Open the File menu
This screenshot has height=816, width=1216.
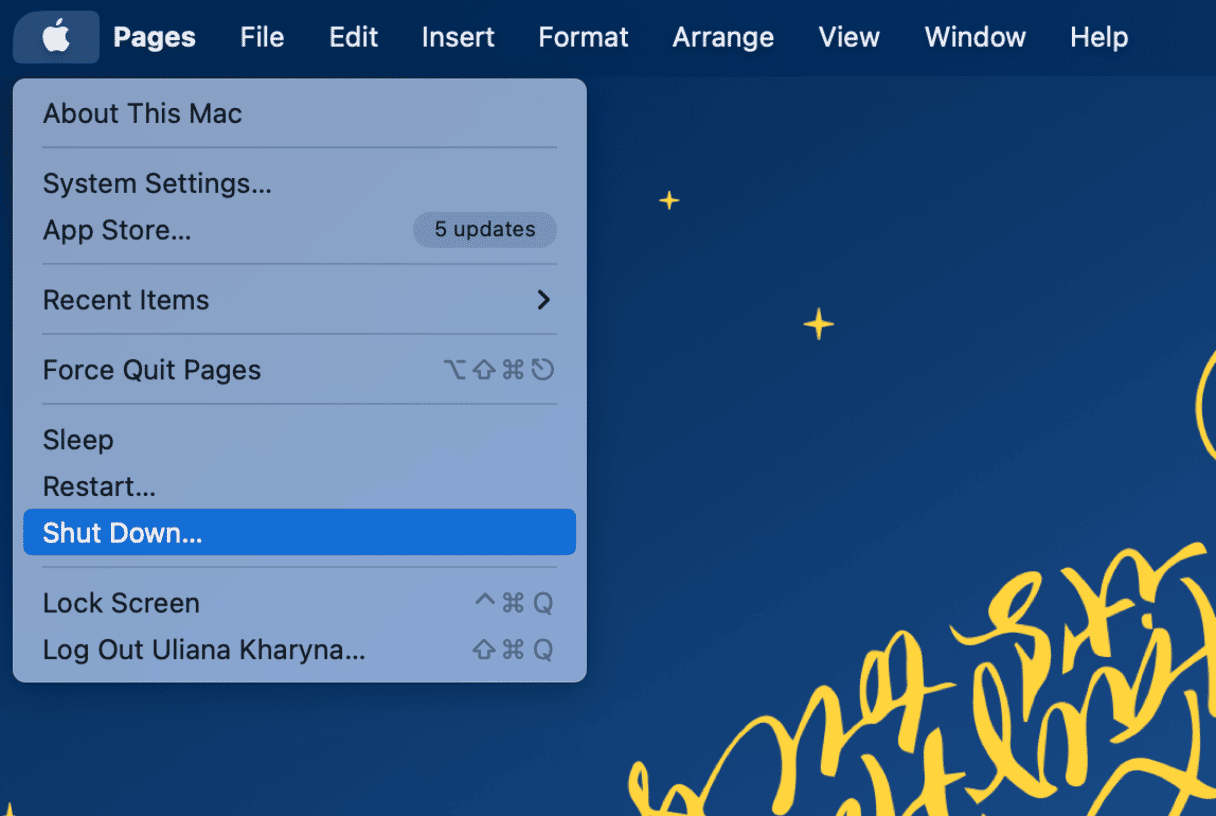(262, 38)
